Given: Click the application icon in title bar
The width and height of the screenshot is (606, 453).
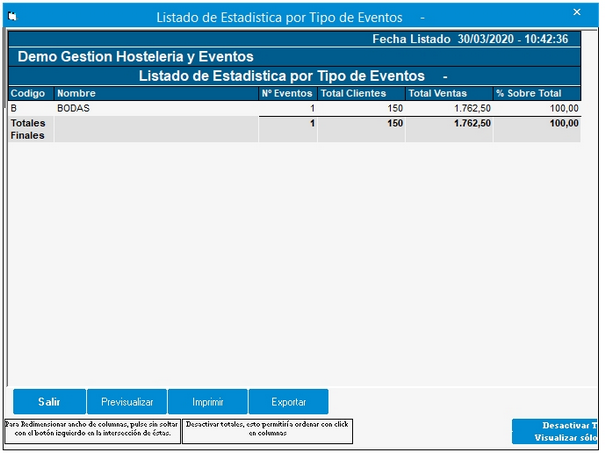Looking at the screenshot, I should 13,17.
